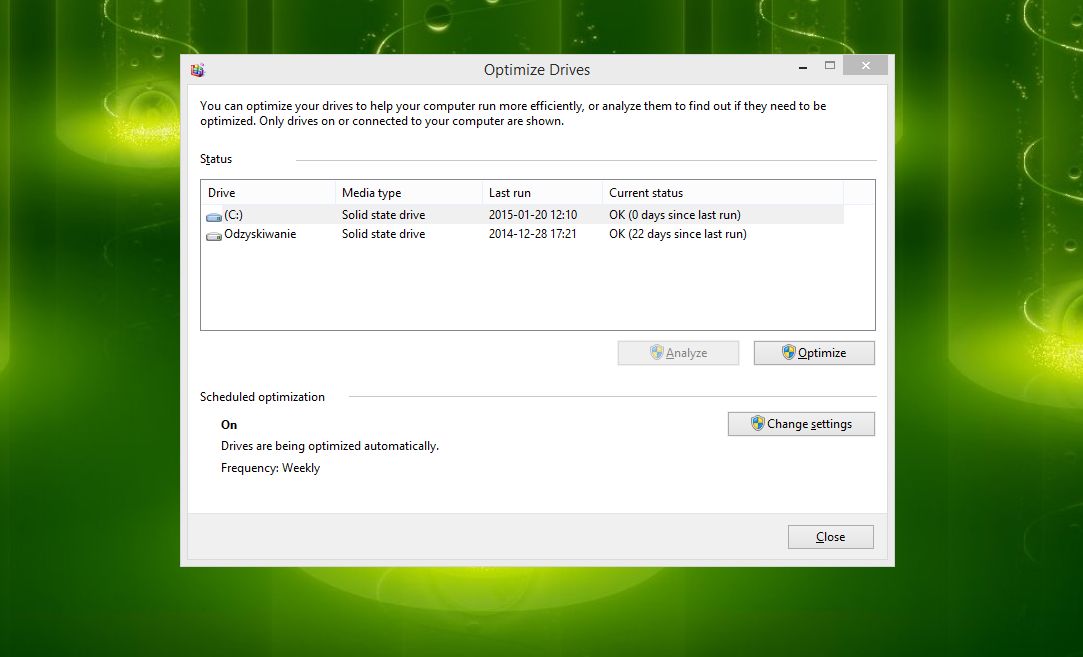
Task: Click the 'Frequency: Weekly' text
Action: coord(270,468)
